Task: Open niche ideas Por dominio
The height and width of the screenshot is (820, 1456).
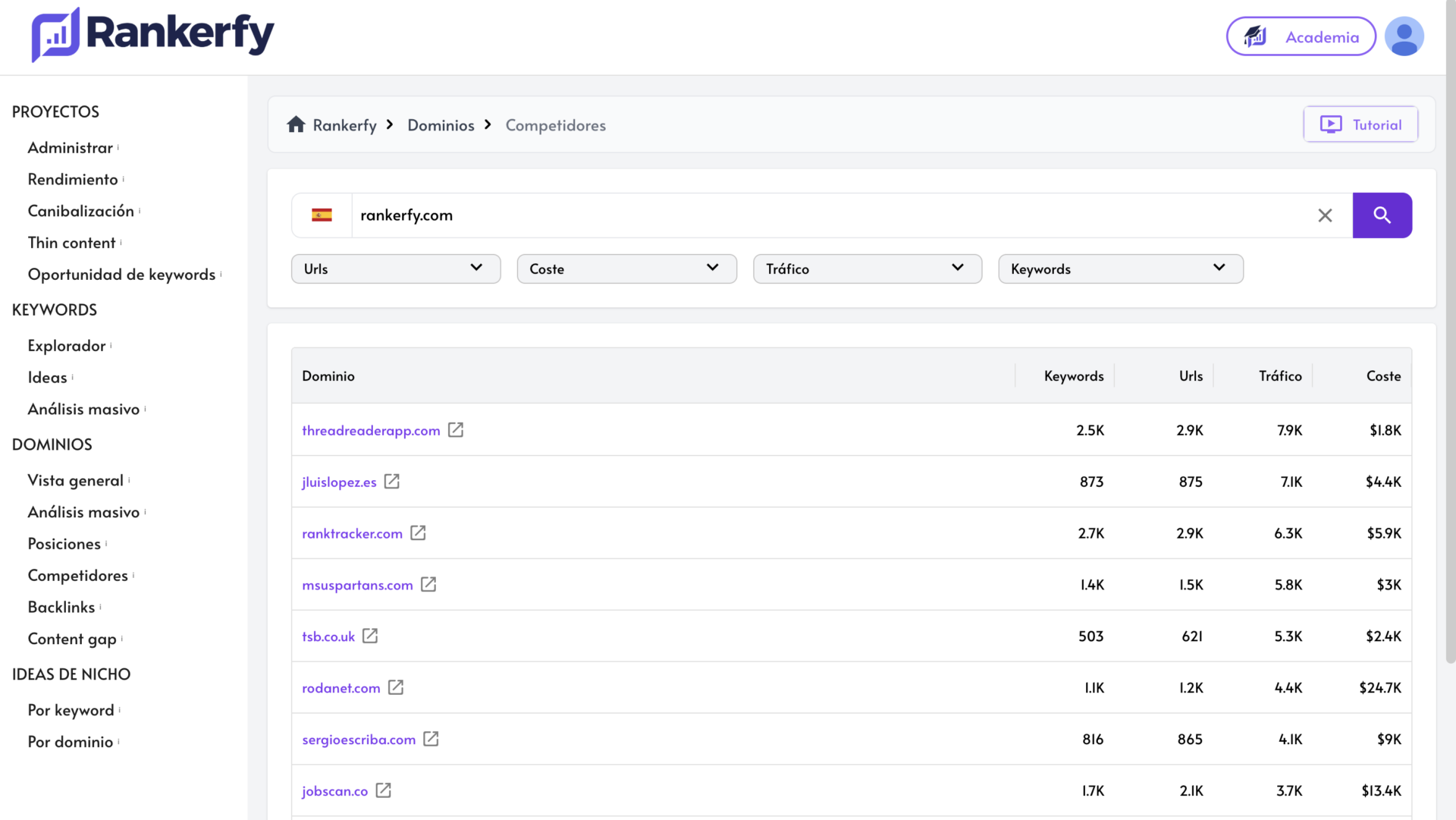Action: 70,742
